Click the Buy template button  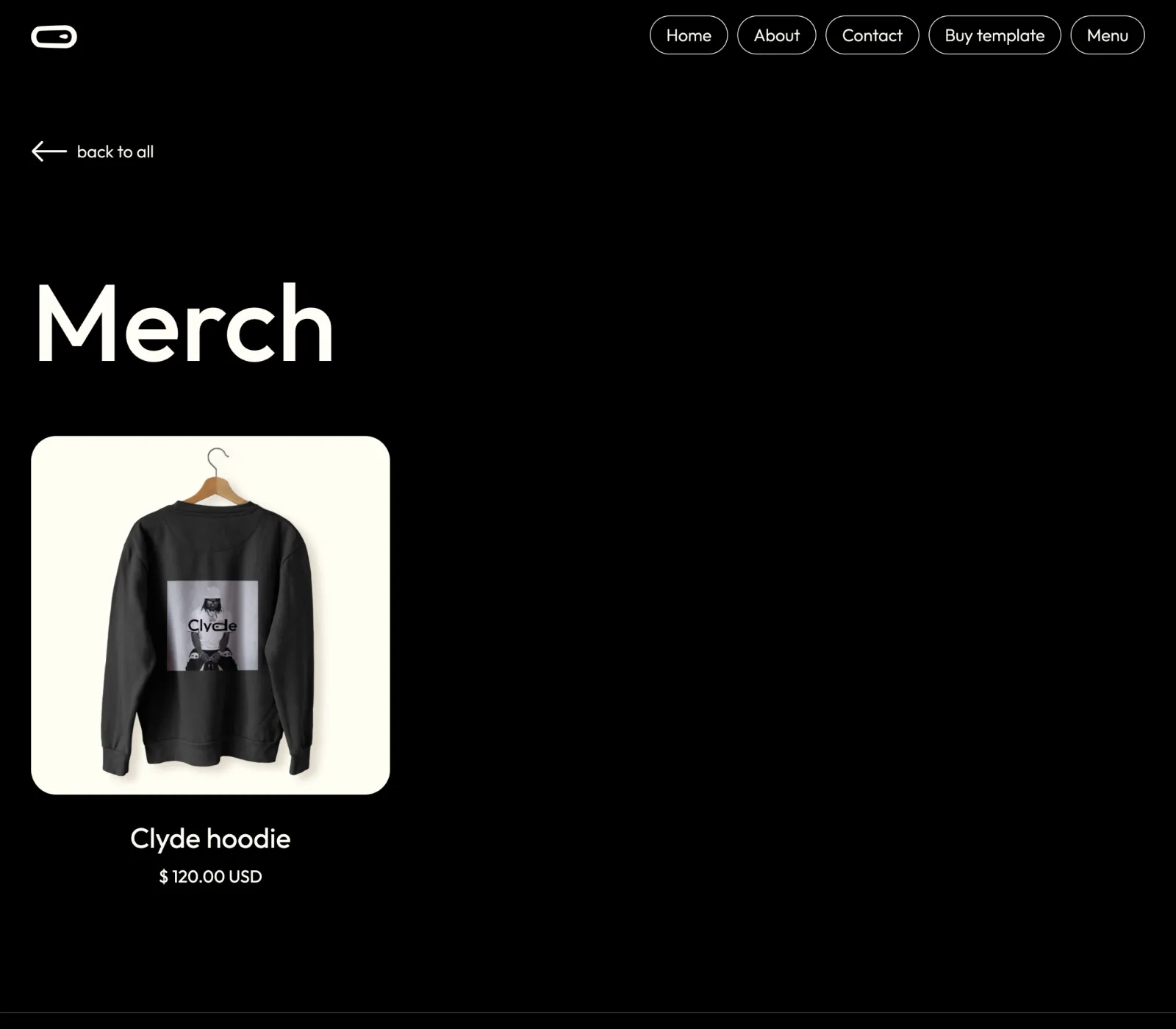pyautogui.click(x=994, y=35)
